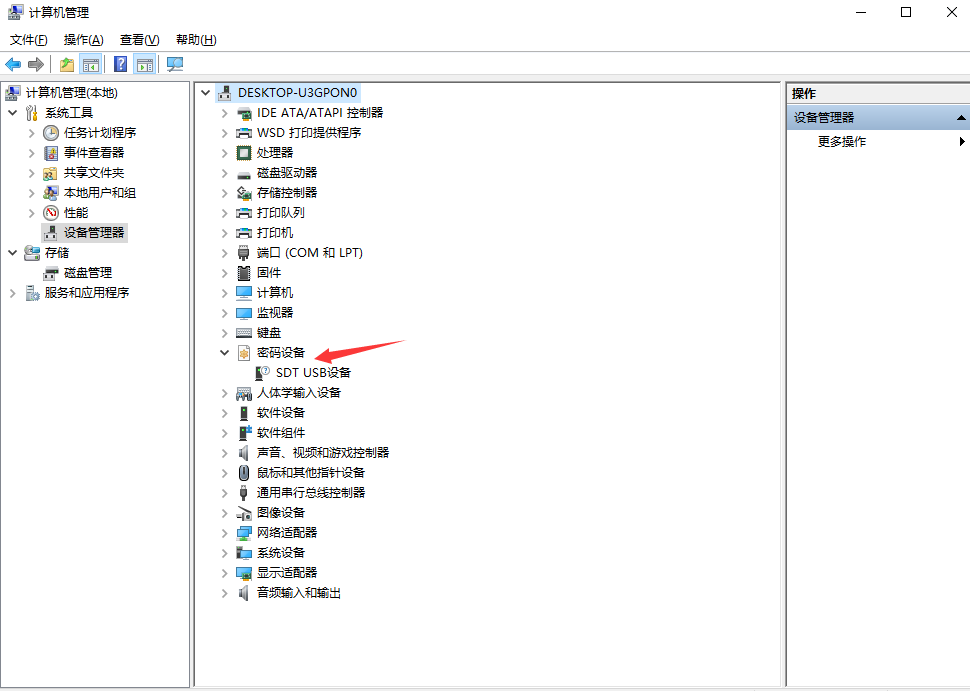Collapse the 系统工具 node in left tree
Viewport: 970px width, 691px height.
(x=12, y=113)
